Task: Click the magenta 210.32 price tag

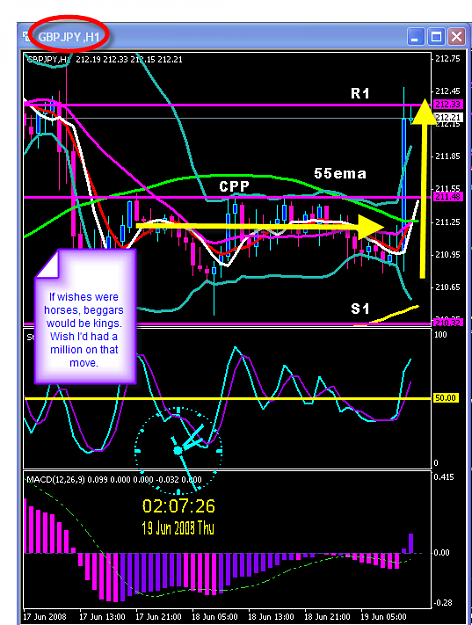Action: click(x=448, y=322)
